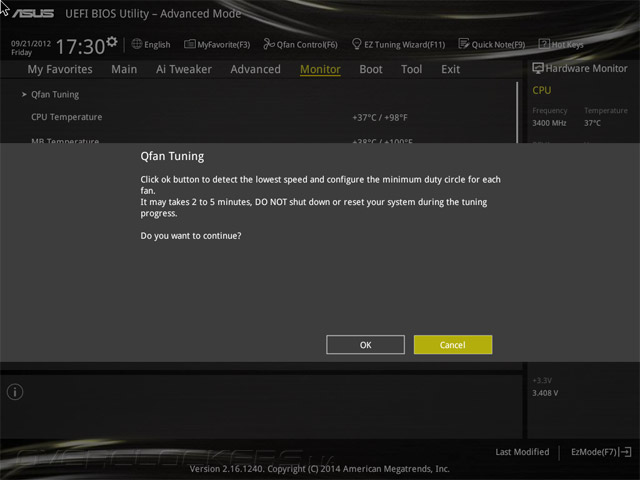Switch to the Tool tab
Screen dimensions: 640x480
tap(411, 69)
